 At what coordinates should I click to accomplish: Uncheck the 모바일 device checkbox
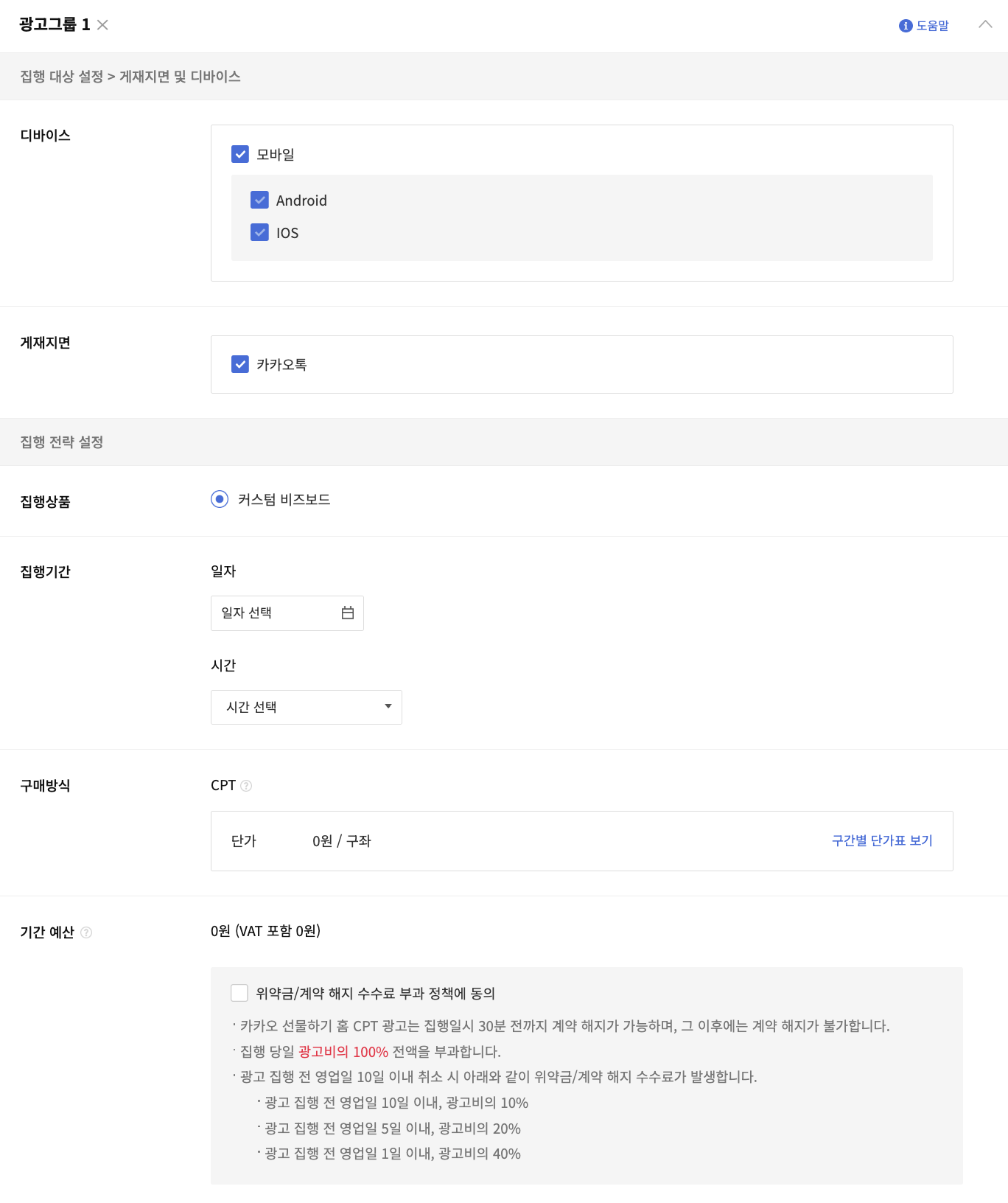tap(240, 154)
